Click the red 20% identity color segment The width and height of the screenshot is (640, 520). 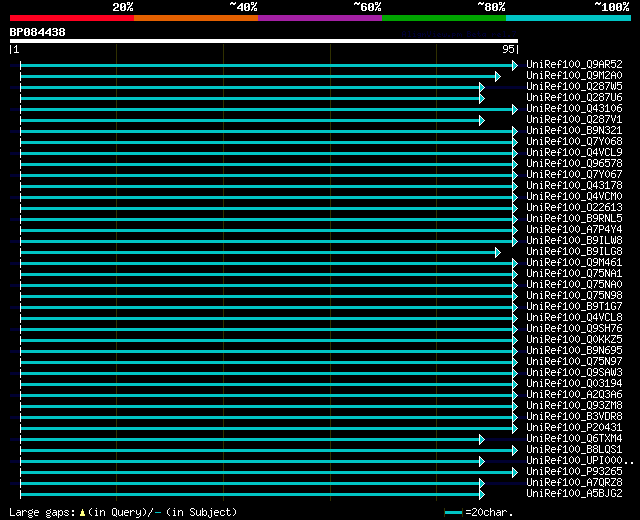pos(72,18)
